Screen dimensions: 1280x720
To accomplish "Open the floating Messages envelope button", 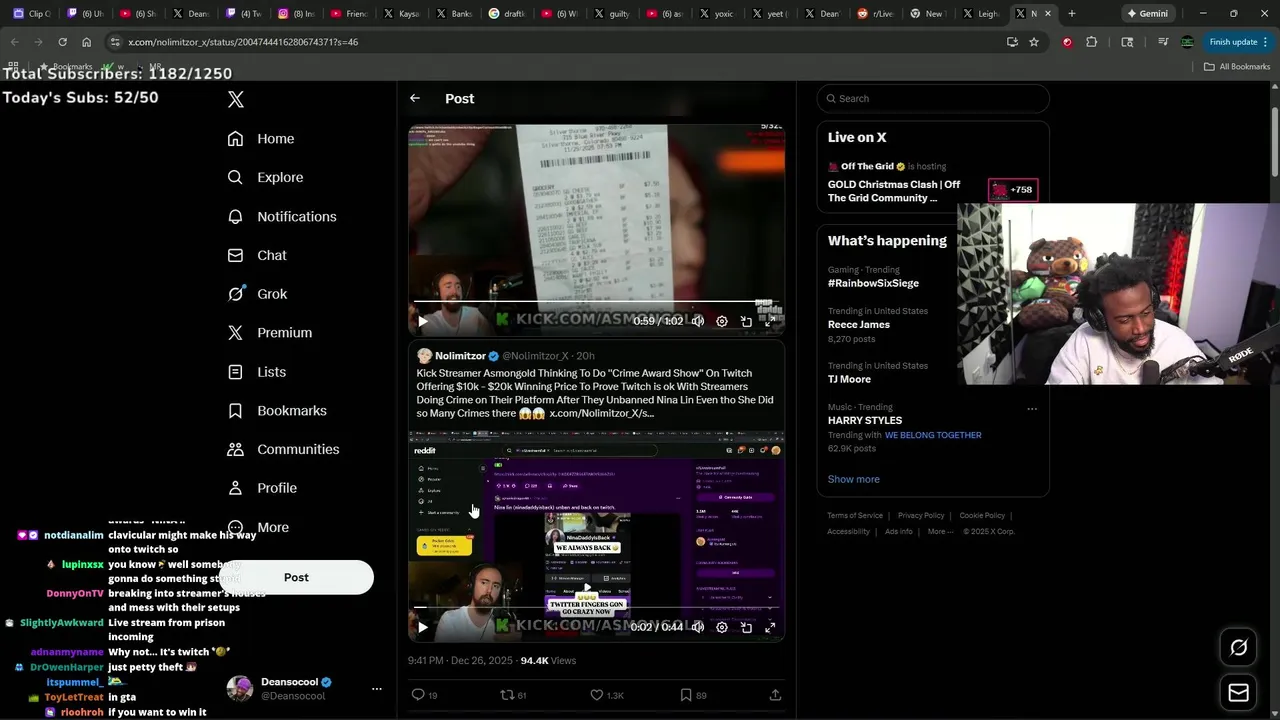I will coord(1238,692).
